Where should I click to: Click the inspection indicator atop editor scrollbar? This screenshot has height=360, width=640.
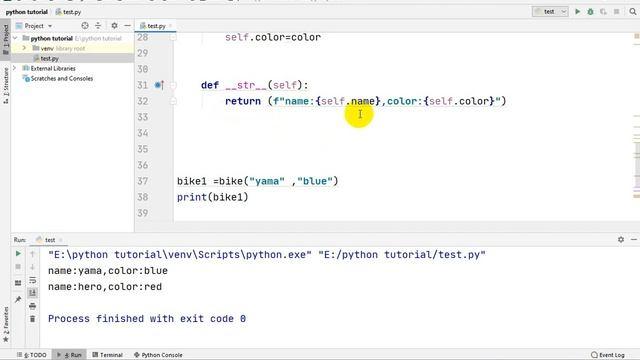(x=637, y=37)
